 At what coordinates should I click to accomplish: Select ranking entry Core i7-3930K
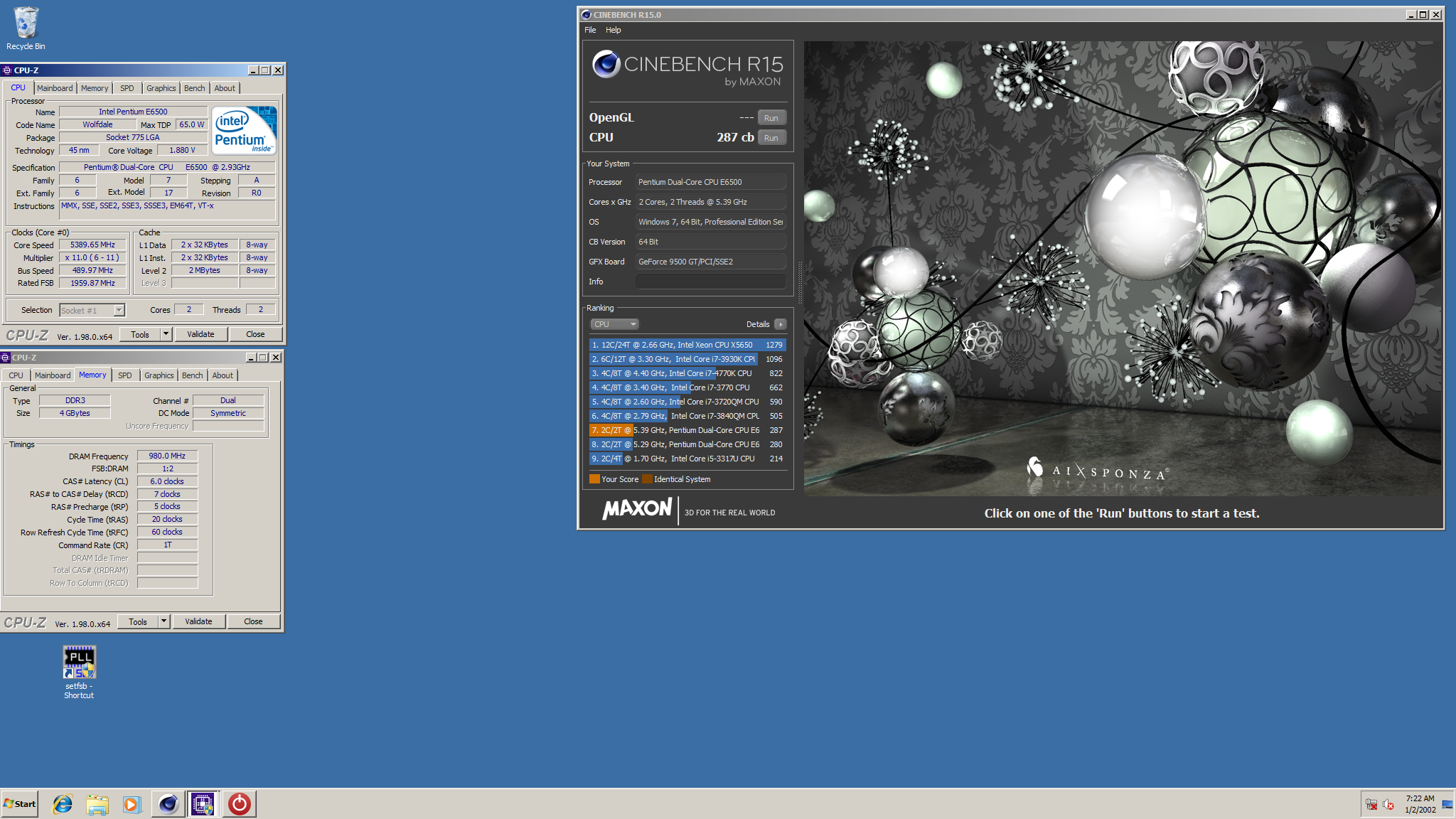coord(687,359)
